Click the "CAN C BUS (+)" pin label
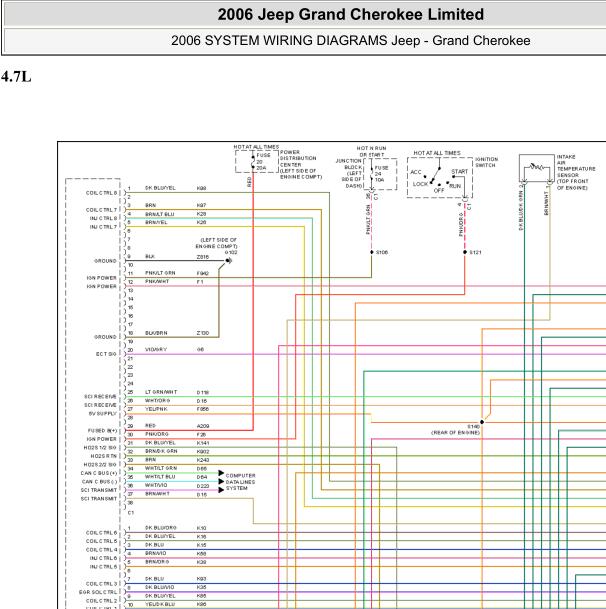Screen dimensions: 606x609 pos(99,473)
